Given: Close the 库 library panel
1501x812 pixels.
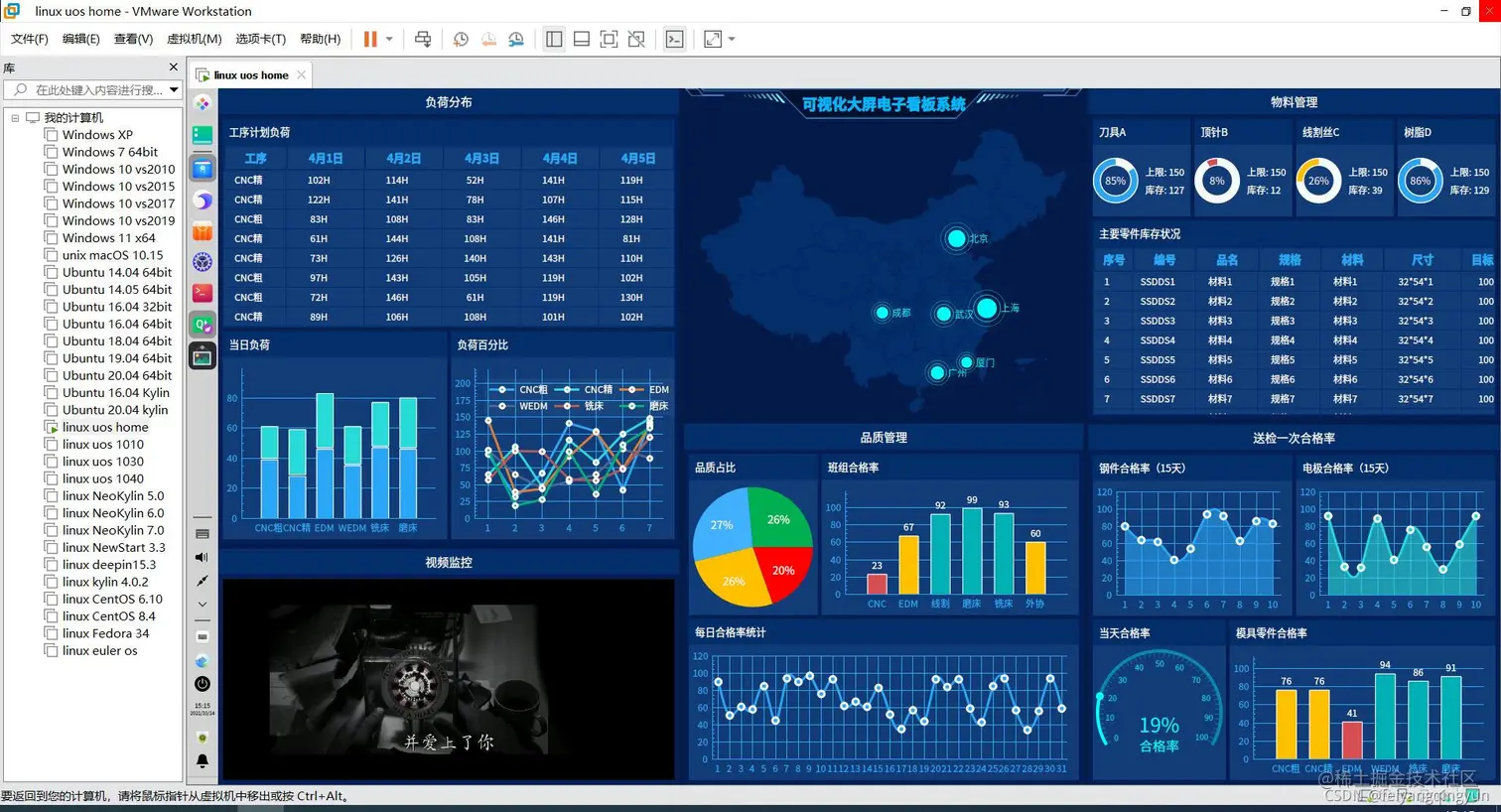Looking at the screenshot, I should point(174,68).
